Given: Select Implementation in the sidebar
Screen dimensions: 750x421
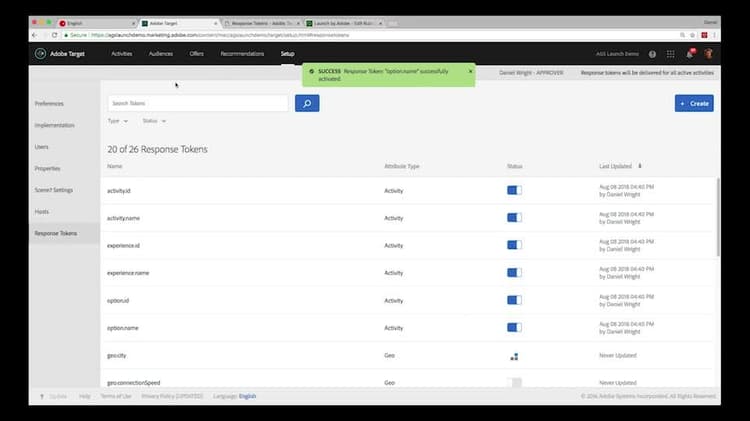Looking at the screenshot, I should (x=55, y=125).
